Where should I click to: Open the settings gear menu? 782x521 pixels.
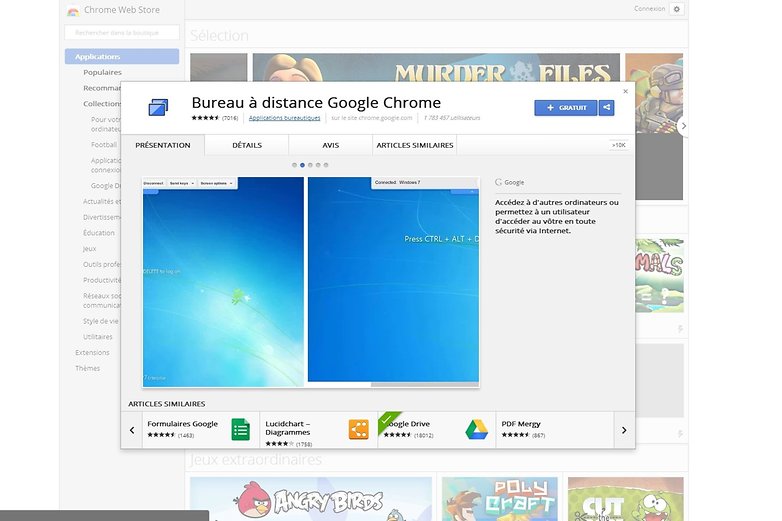coord(677,9)
